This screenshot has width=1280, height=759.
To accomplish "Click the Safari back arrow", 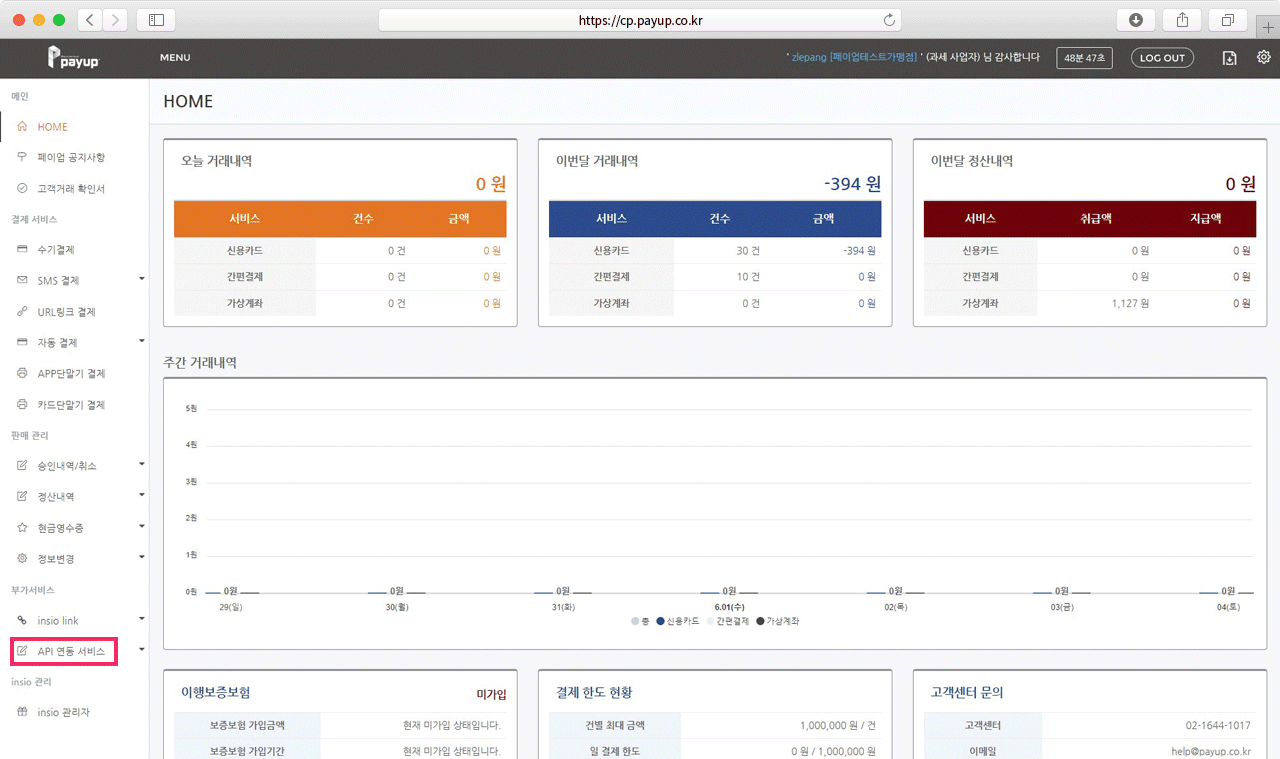I will pyautogui.click(x=90, y=20).
